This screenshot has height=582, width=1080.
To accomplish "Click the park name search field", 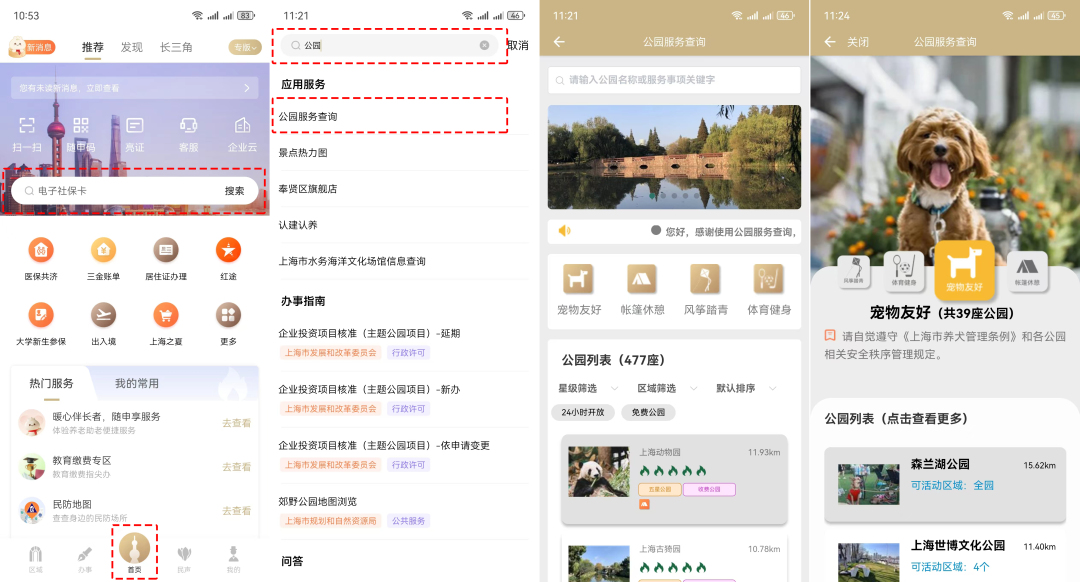I will (674, 80).
